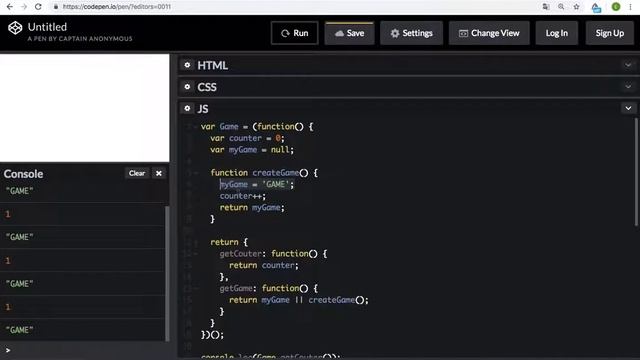Fold the createGame function block

[196, 173]
